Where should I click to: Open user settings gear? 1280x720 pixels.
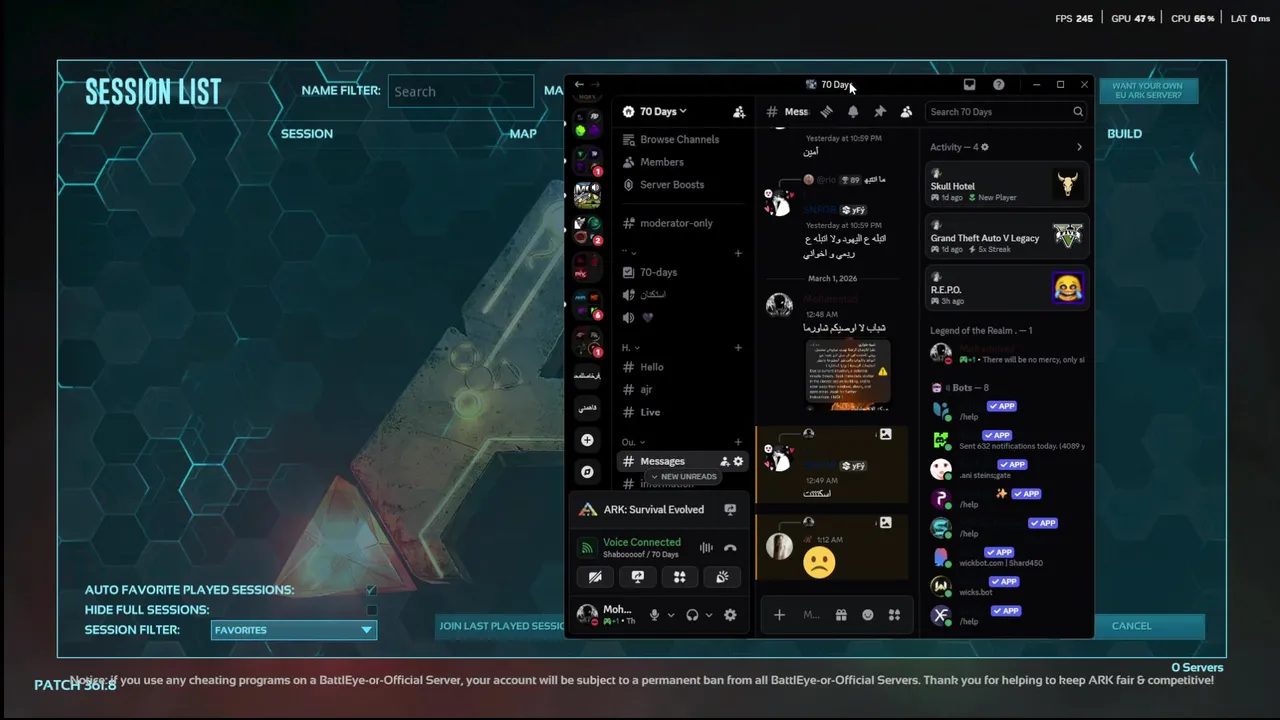pos(730,615)
